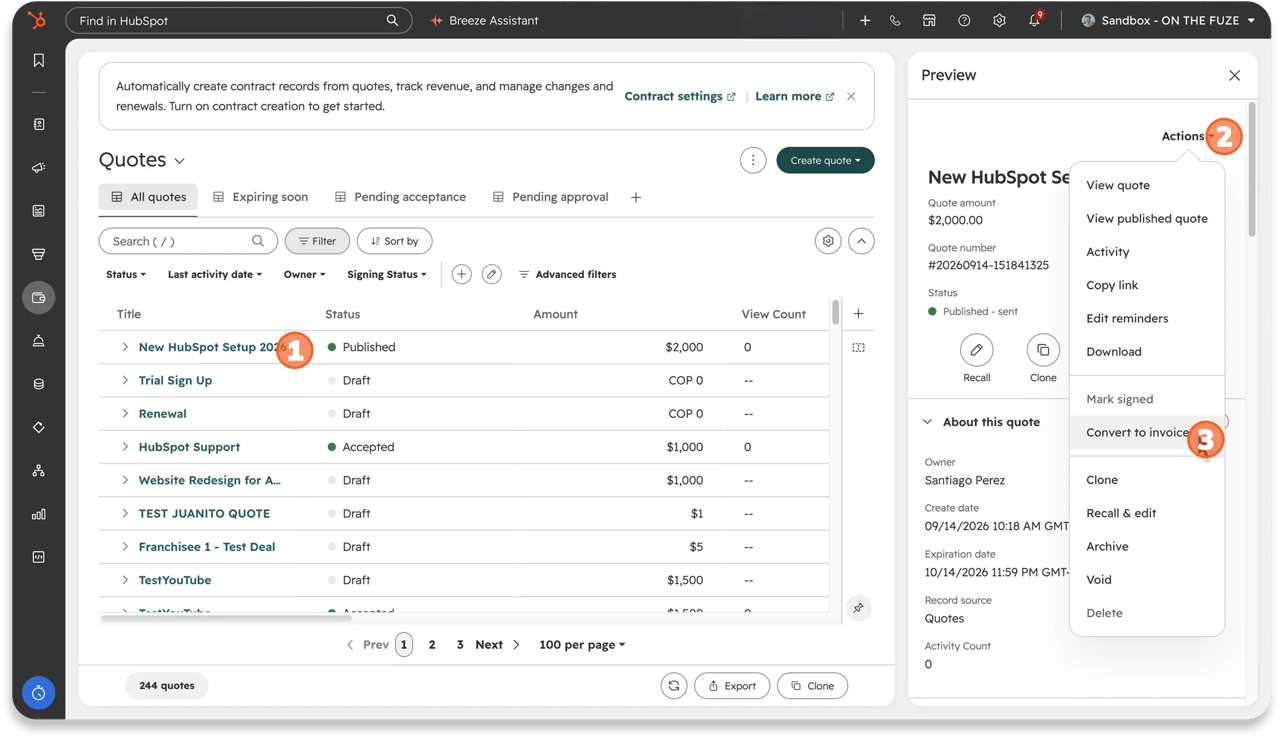Select Convert to invoice menu item

click(1147, 432)
